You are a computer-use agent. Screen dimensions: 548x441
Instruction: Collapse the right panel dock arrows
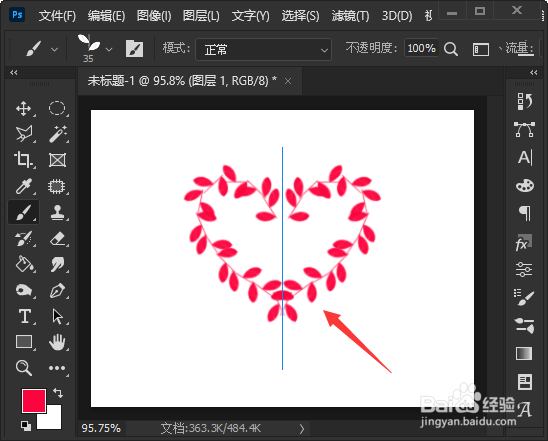[534, 72]
